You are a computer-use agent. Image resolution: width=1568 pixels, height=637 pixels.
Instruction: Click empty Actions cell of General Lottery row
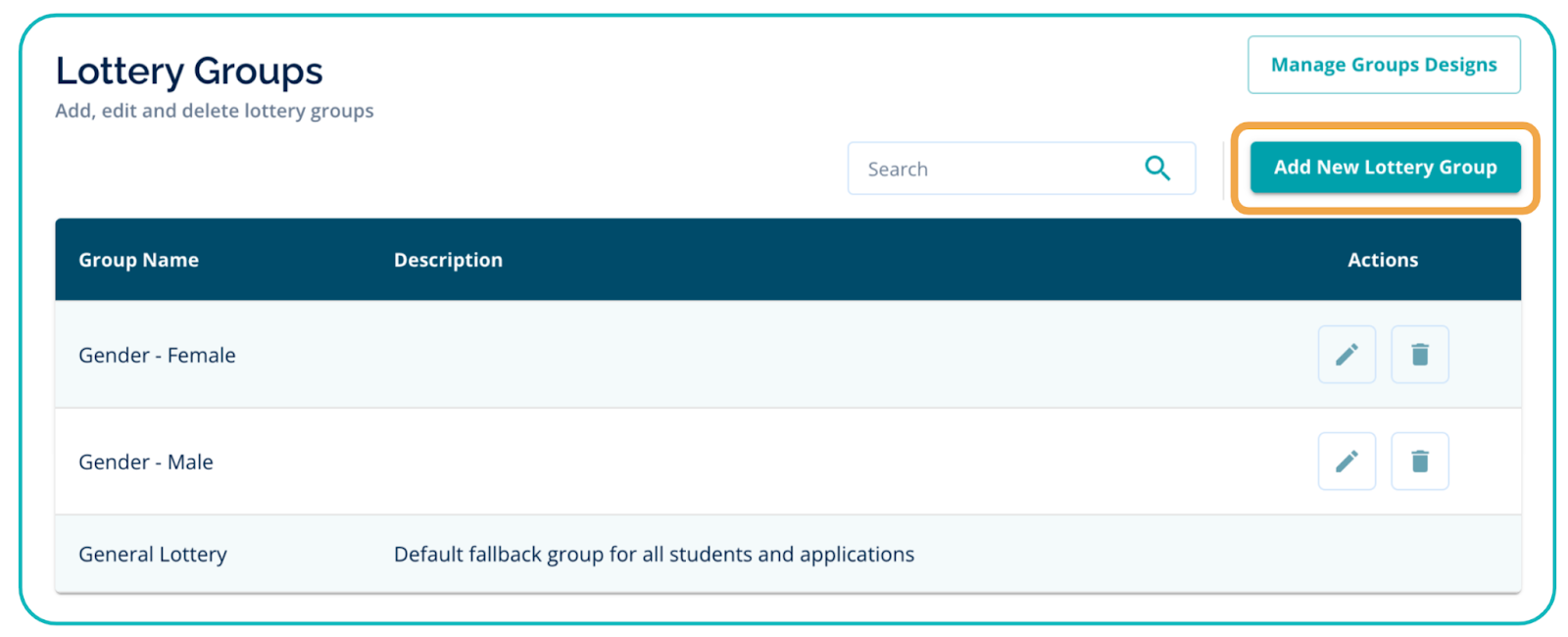point(1382,555)
